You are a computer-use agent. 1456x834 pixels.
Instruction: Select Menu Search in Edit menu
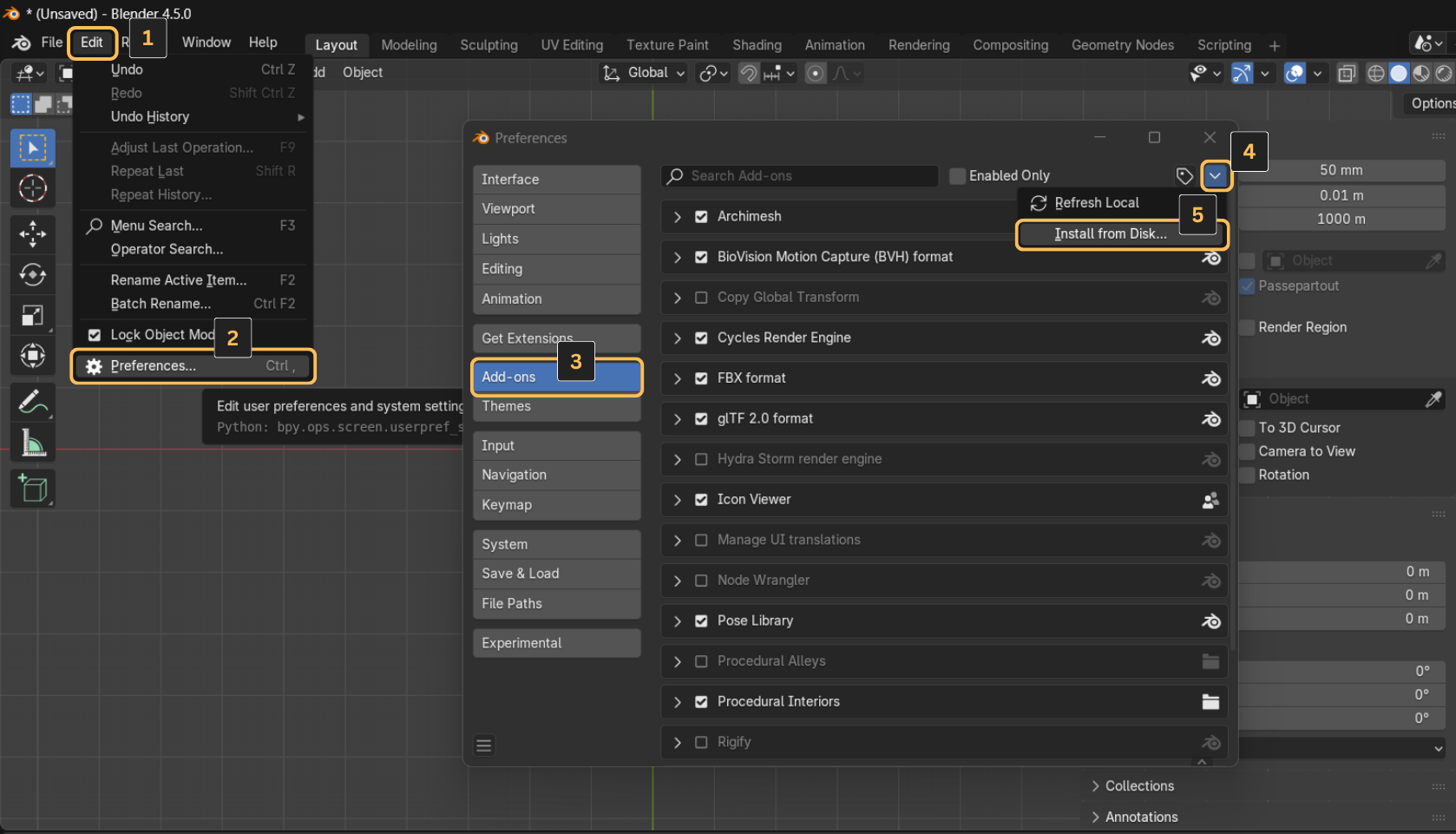(193, 226)
